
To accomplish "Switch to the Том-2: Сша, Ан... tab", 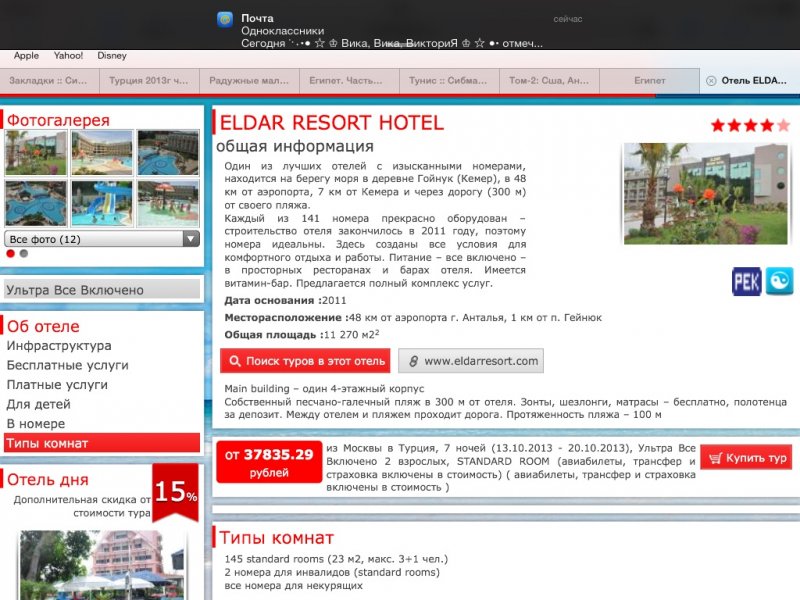I will (549, 81).
